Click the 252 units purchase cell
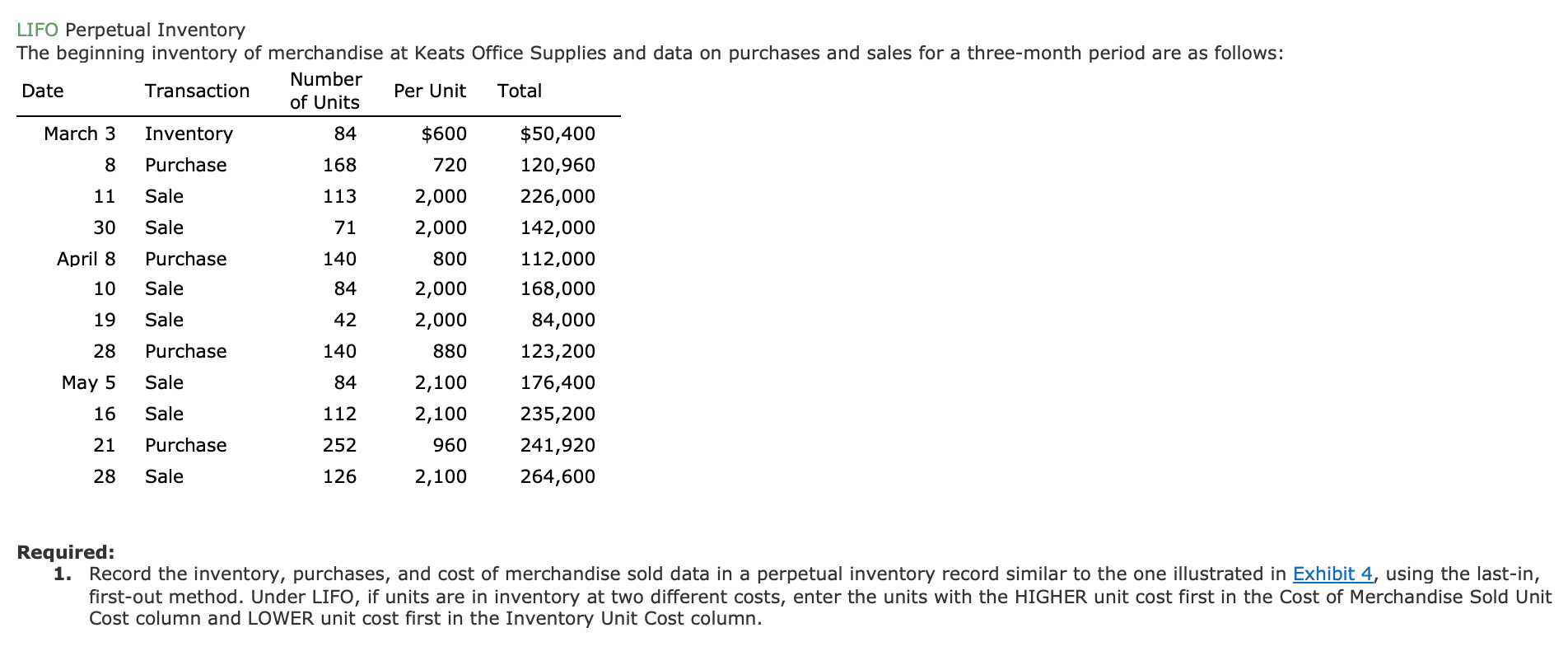 [339, 445]
